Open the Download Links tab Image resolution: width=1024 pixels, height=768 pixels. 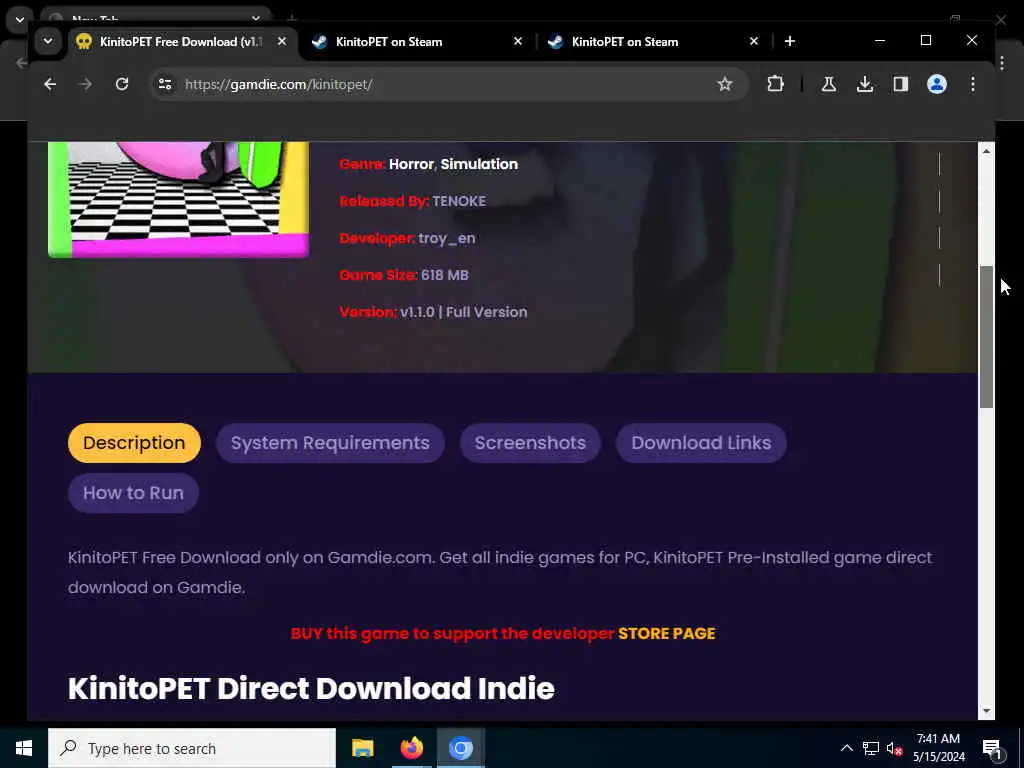(701, 443)
